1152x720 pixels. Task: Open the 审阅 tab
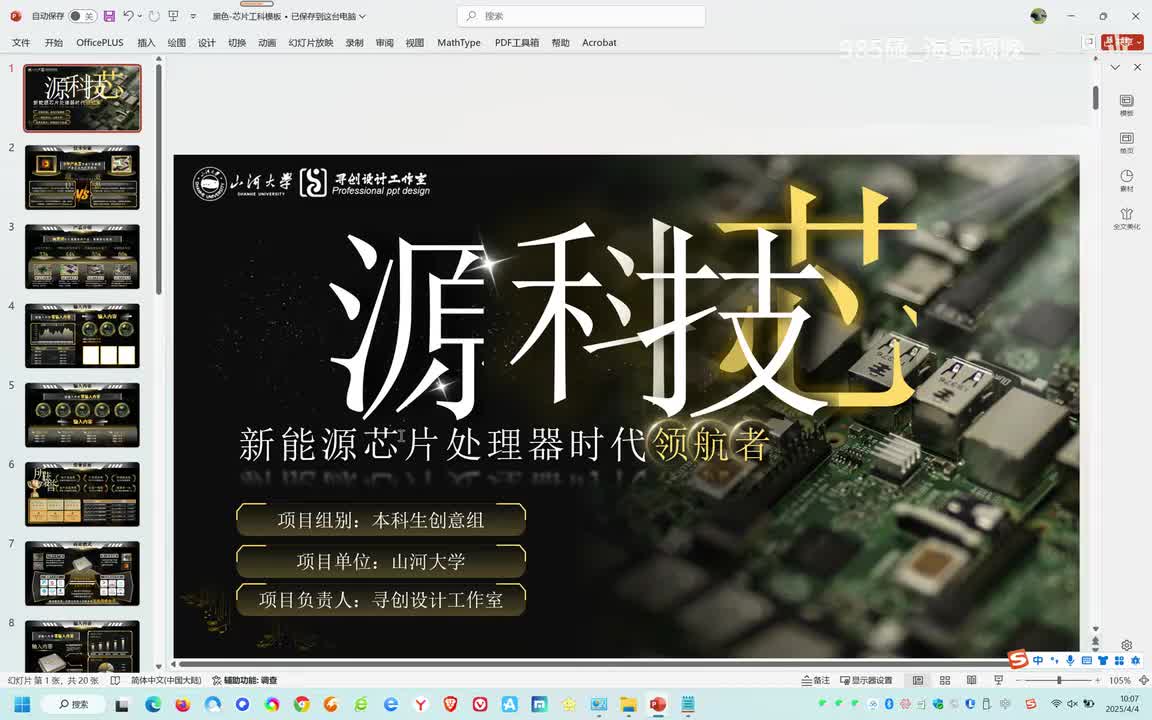[x=384, y=43]
